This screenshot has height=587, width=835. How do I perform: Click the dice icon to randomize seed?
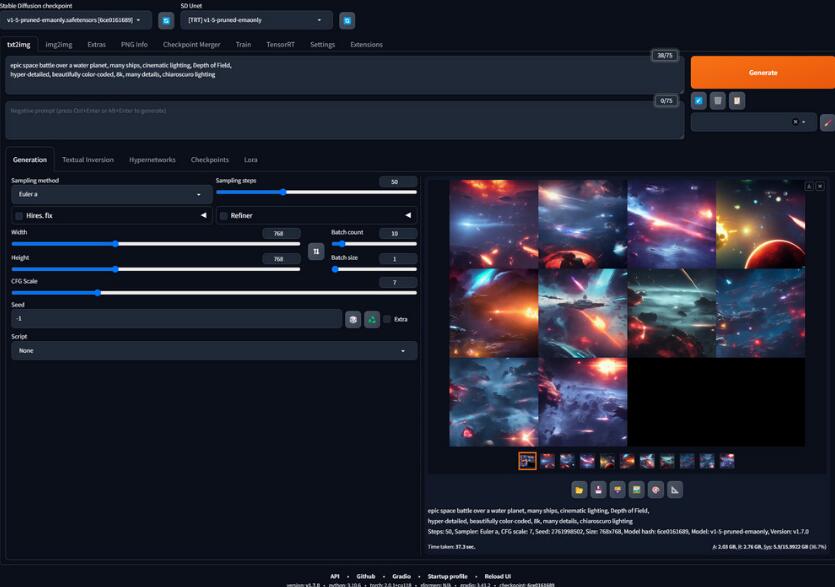click(x=353, y=319)
